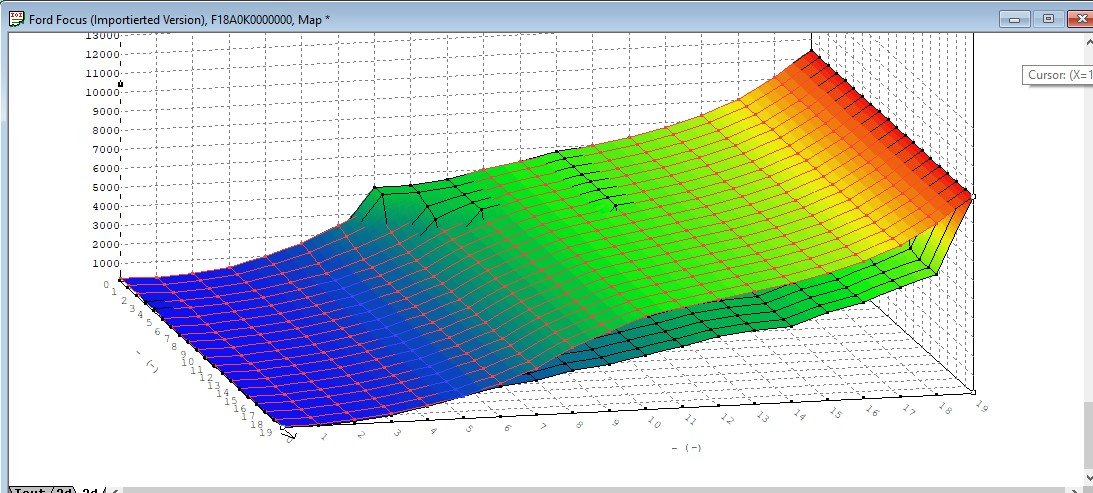Minimize the Ford Focus map window
Screen dimensions: 1093x493
pyautogui.click(x=1015, y=20)
